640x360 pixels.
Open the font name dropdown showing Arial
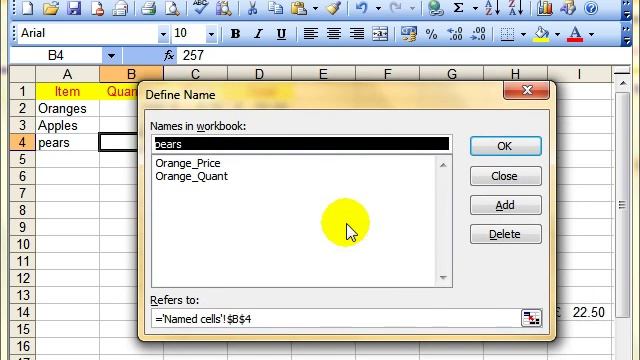tap(163, 34)
